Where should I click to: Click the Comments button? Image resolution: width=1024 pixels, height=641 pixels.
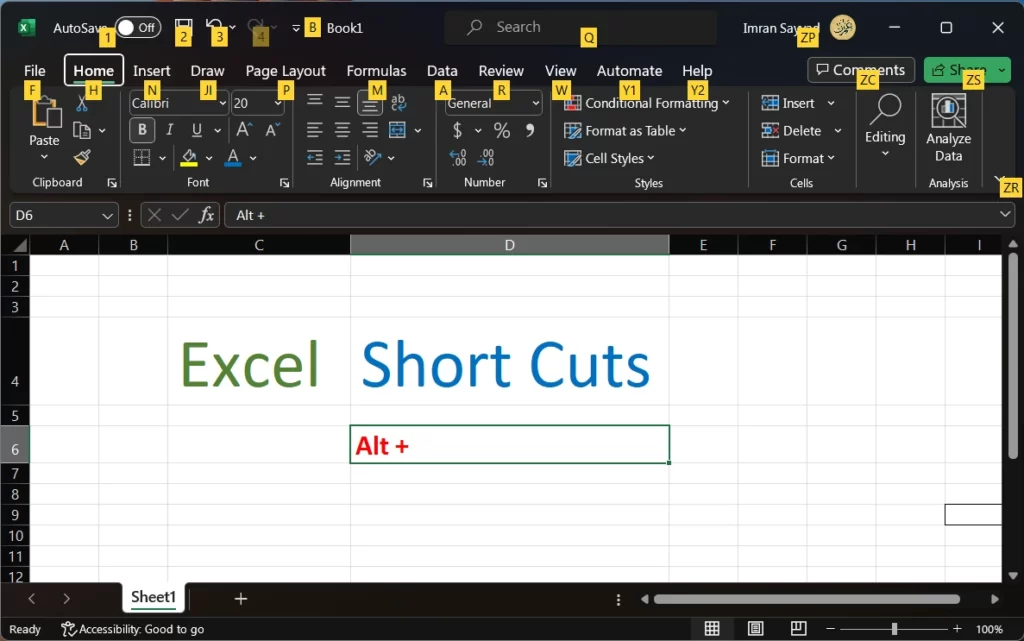pyautogui.click(x=861, y=70)
